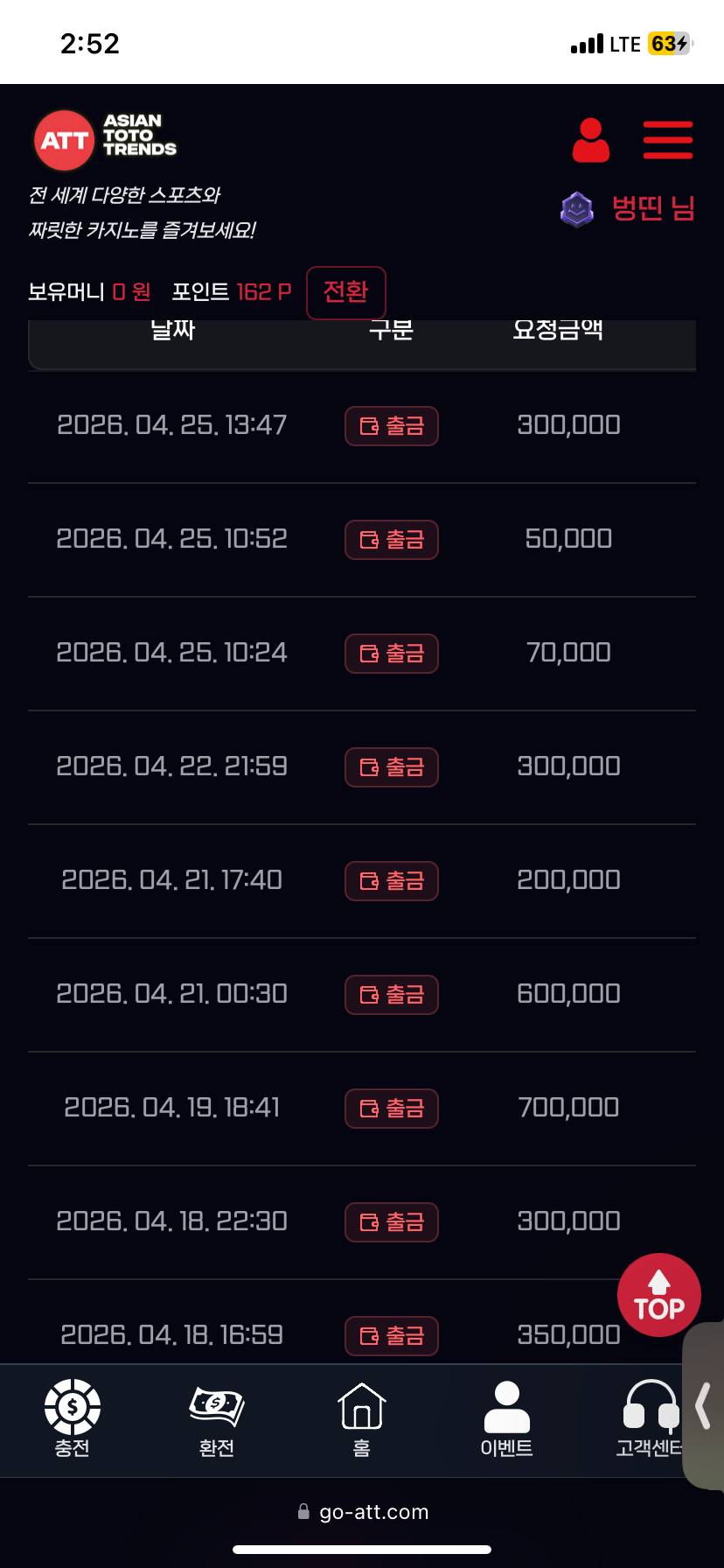Tap the 출금 badge for 13:47 entry
The width and height of the screenshot is (724, 1568).
click(x=392, y=426)
